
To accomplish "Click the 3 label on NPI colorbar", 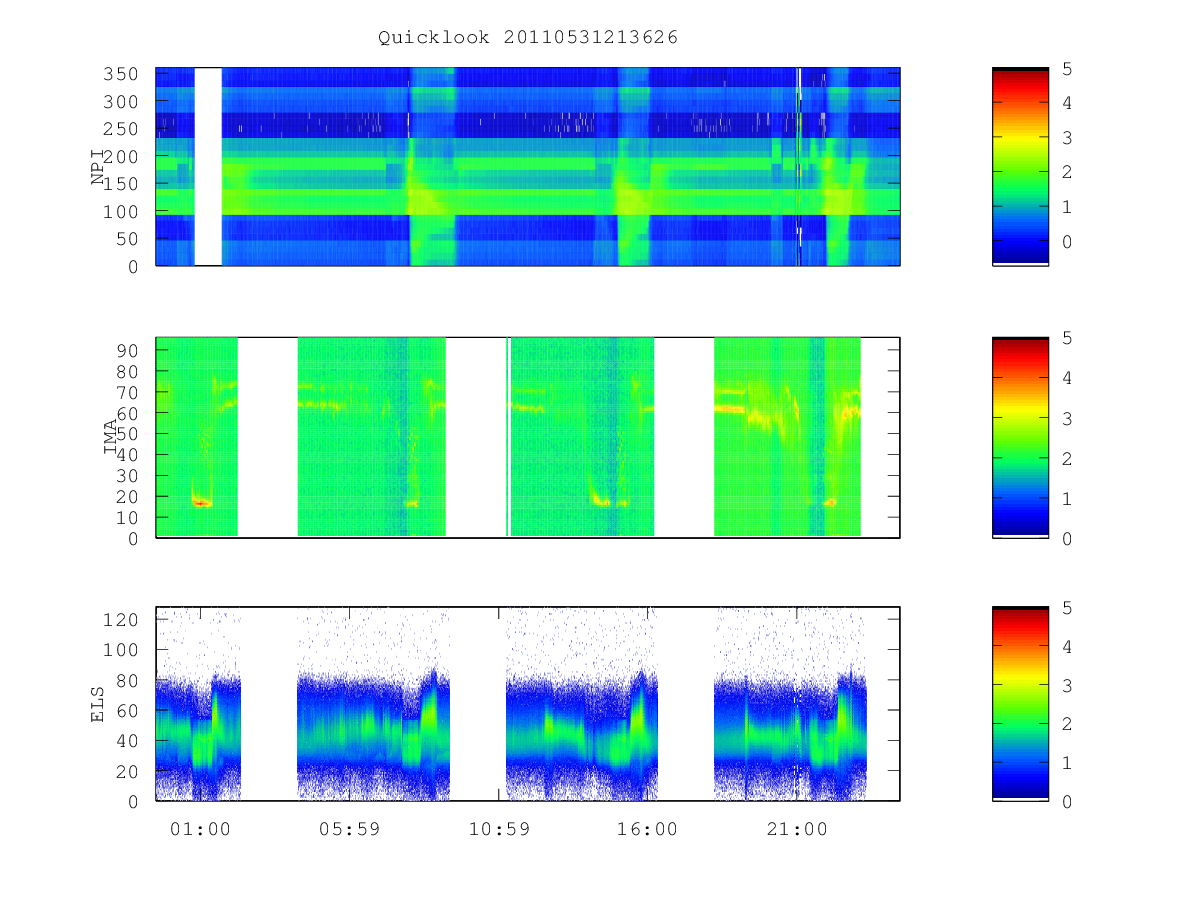I will (x=1068, y=137).
